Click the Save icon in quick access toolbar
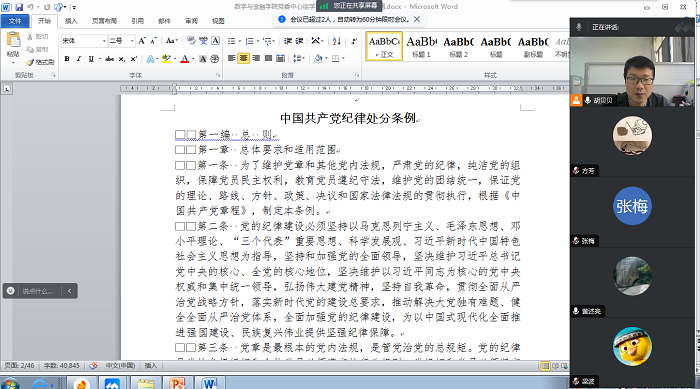 pos(19,7)
